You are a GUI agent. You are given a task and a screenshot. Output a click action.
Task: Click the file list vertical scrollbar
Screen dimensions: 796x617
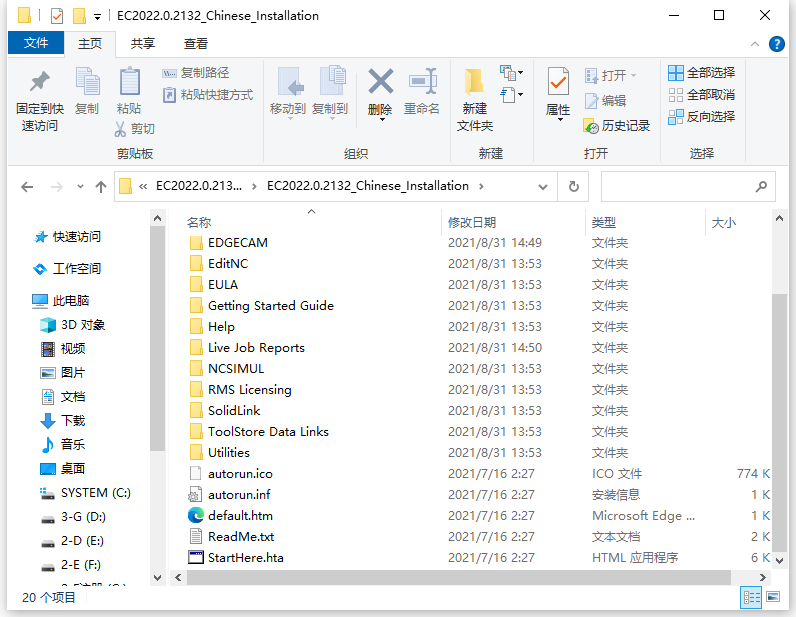pyautogui.click(x=779, y=421)
